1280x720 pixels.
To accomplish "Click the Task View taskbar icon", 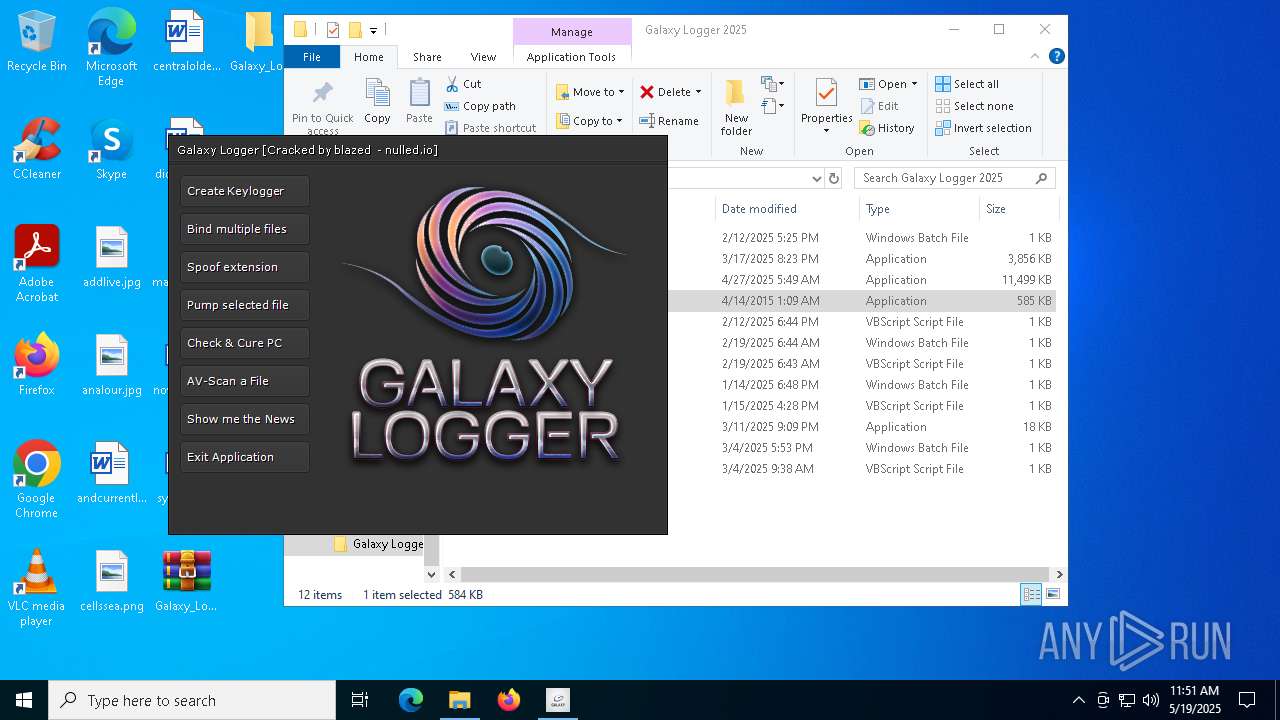I will (x=360, y=700).
